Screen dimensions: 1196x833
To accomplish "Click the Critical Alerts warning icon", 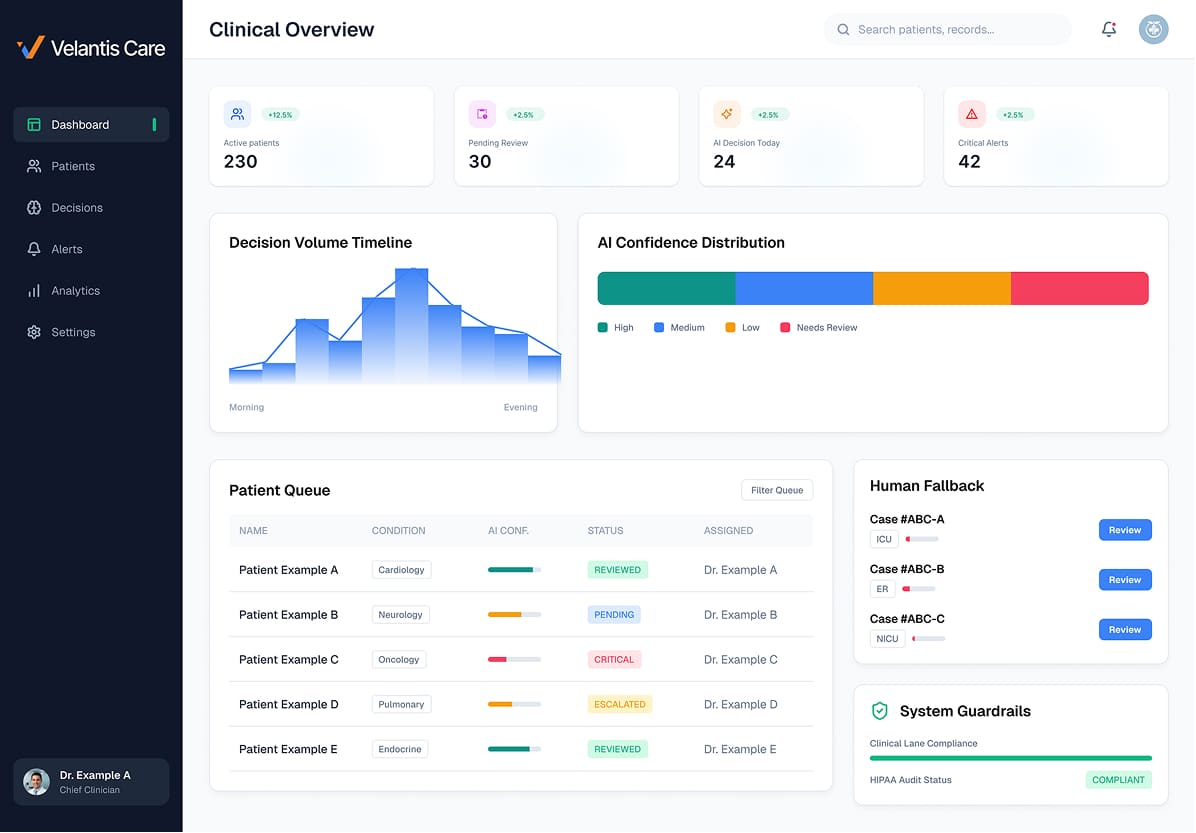I will coord(972,114).
